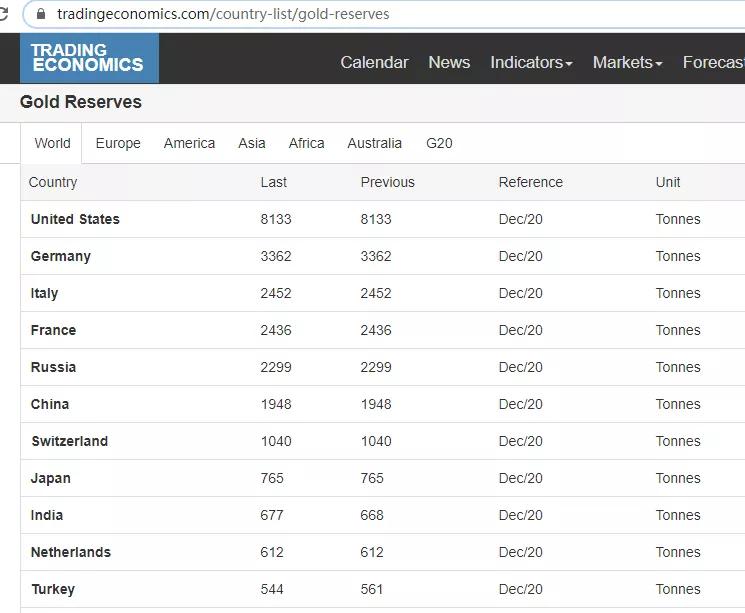This screenshot has width=745, height=613.
Task: Switch to the Asia tab
Action: (x=251, y=143)
